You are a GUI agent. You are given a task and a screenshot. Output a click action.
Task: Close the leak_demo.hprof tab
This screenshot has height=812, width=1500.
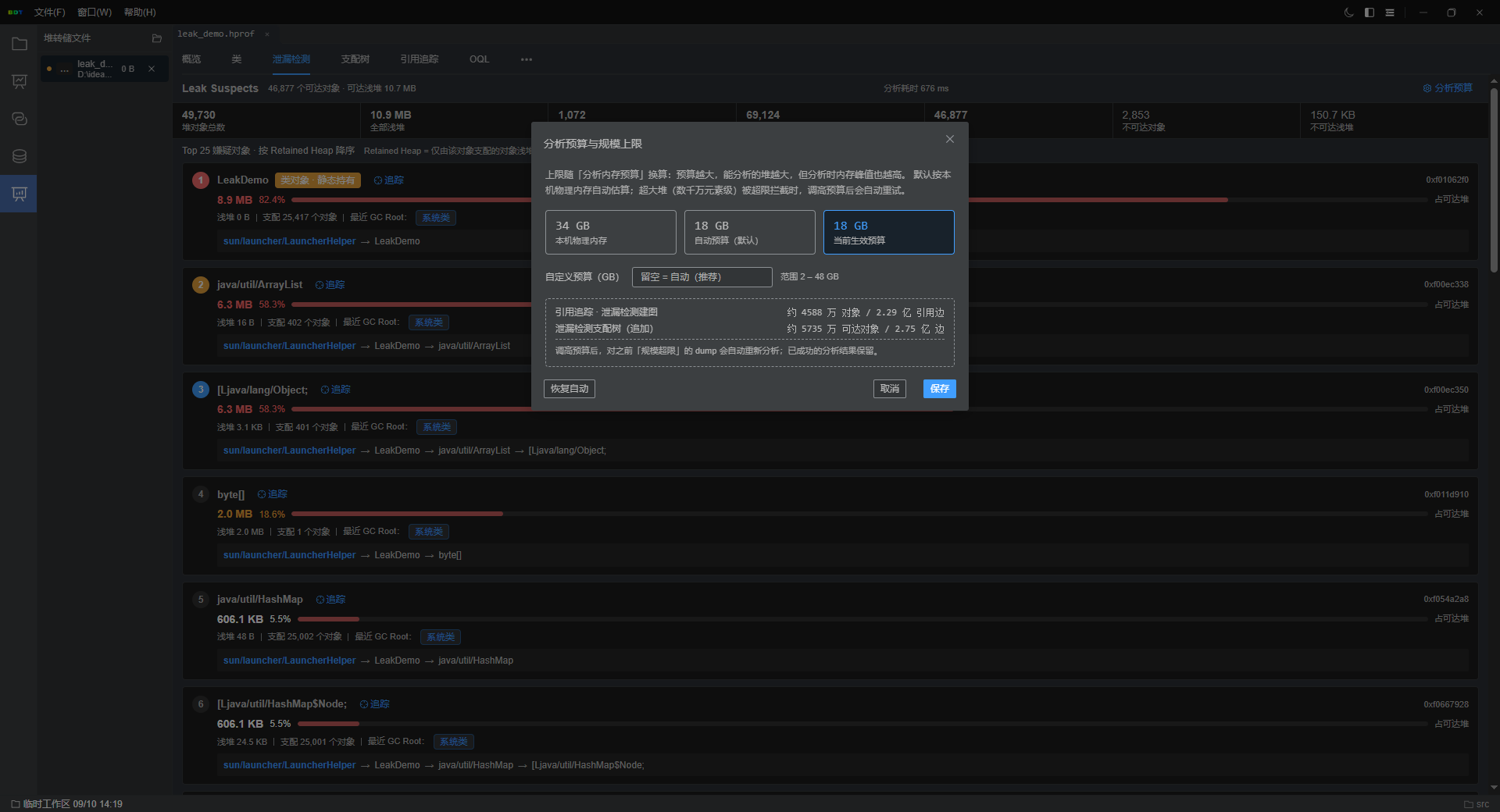(x=267, y=34)
